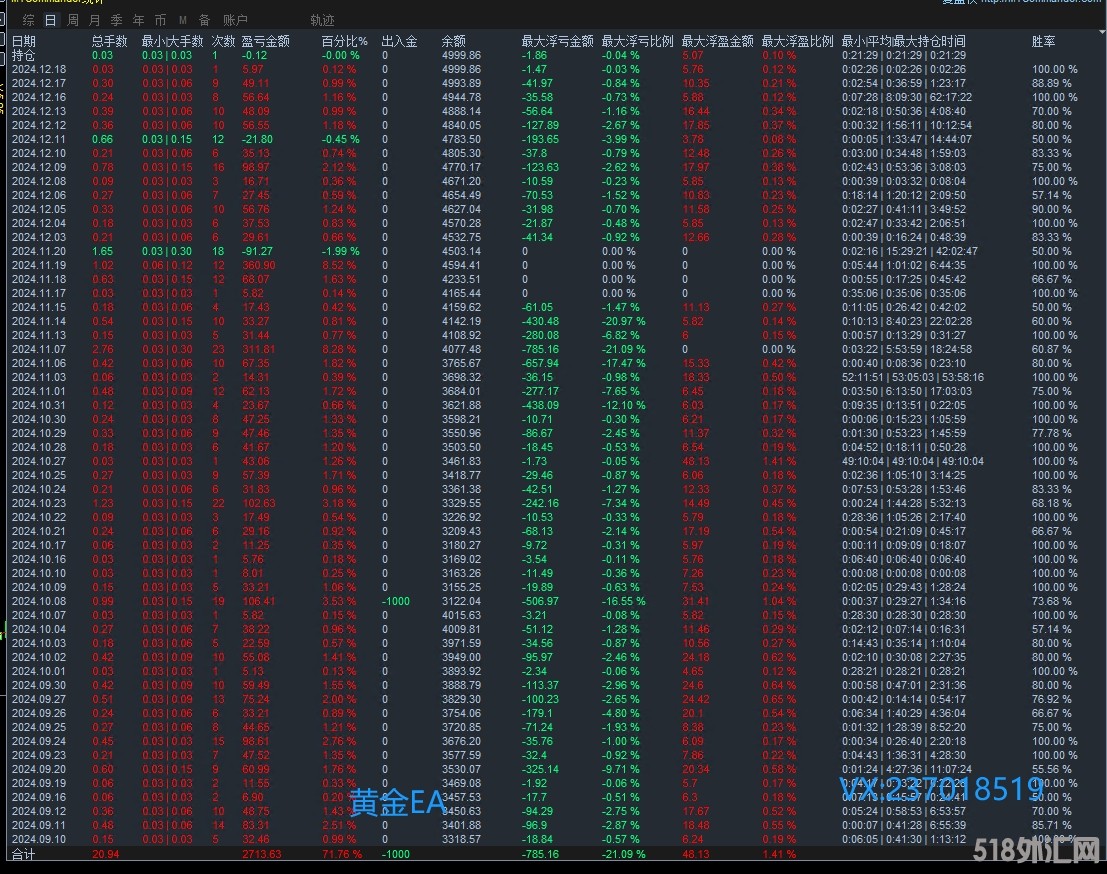Switch to the 月 monthly tab
1107x874 pixels.
[x=95, y=20]
